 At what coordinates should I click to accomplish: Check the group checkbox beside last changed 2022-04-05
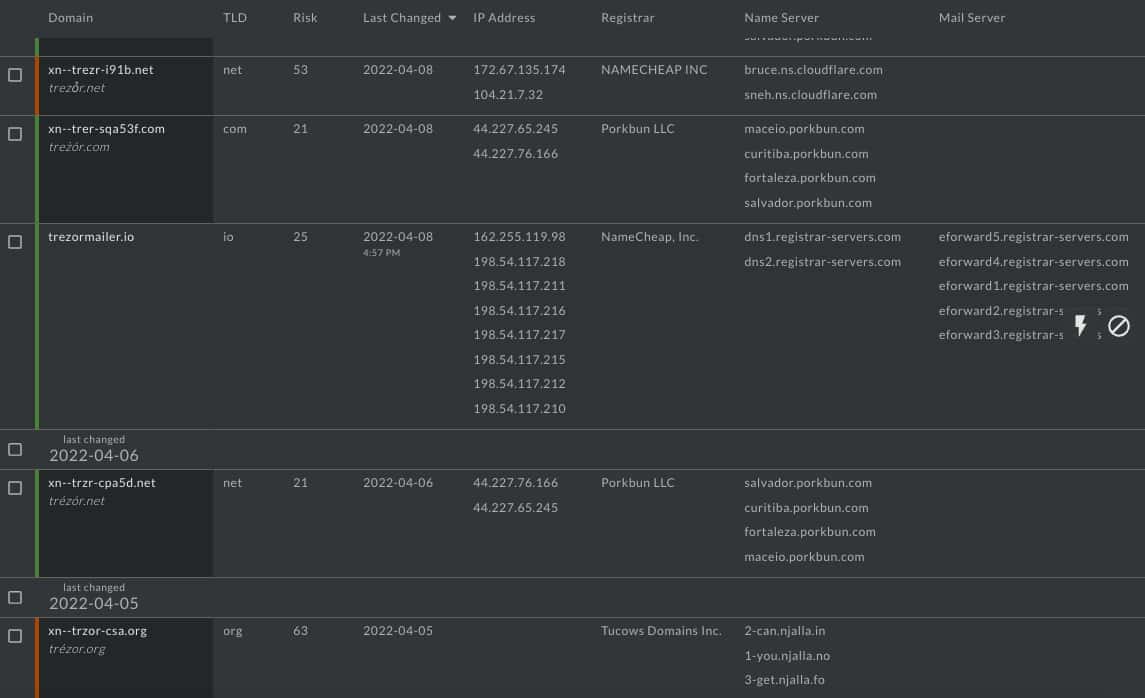(15, 596)
